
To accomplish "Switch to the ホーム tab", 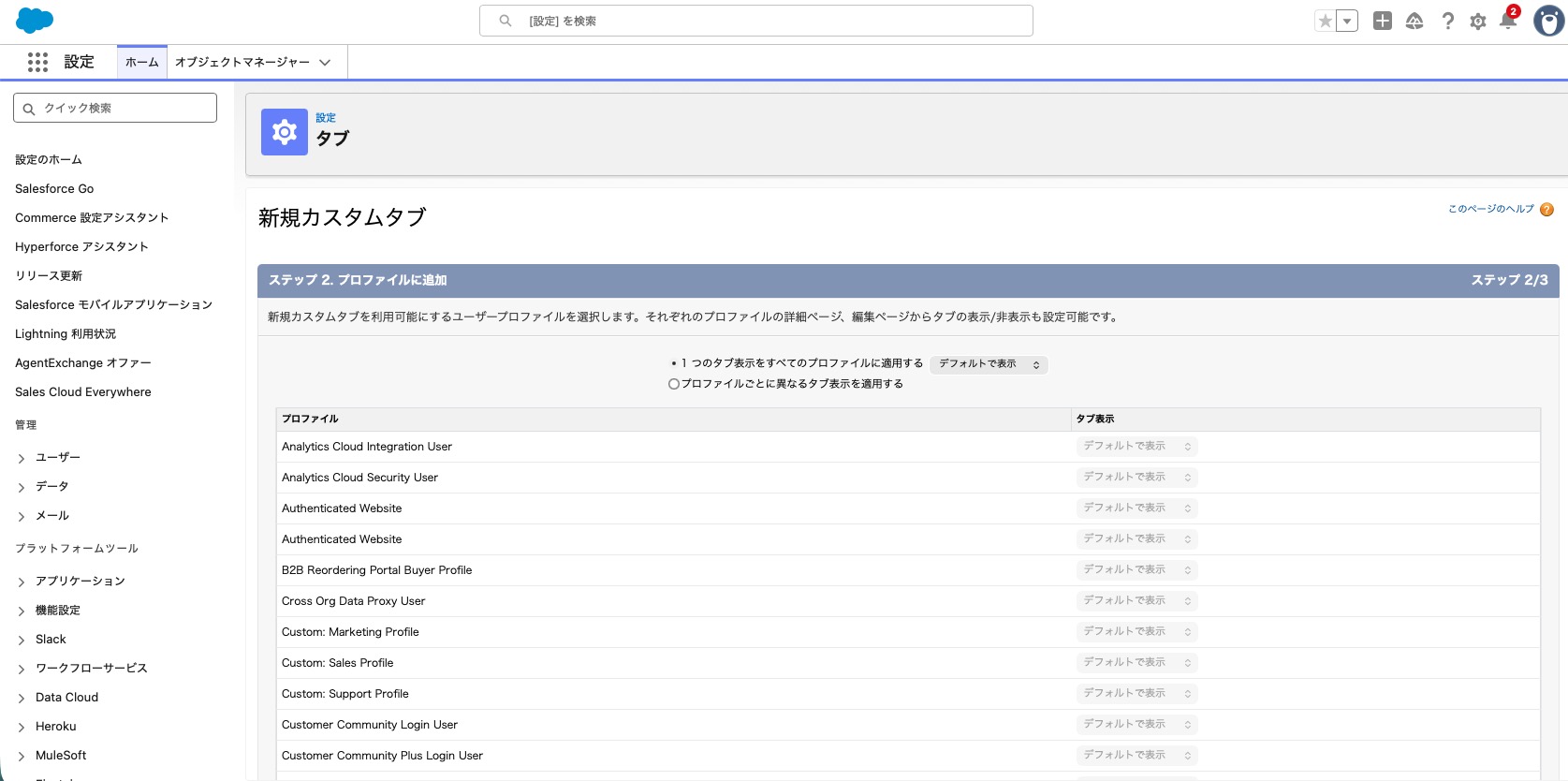I will [142, 62].
